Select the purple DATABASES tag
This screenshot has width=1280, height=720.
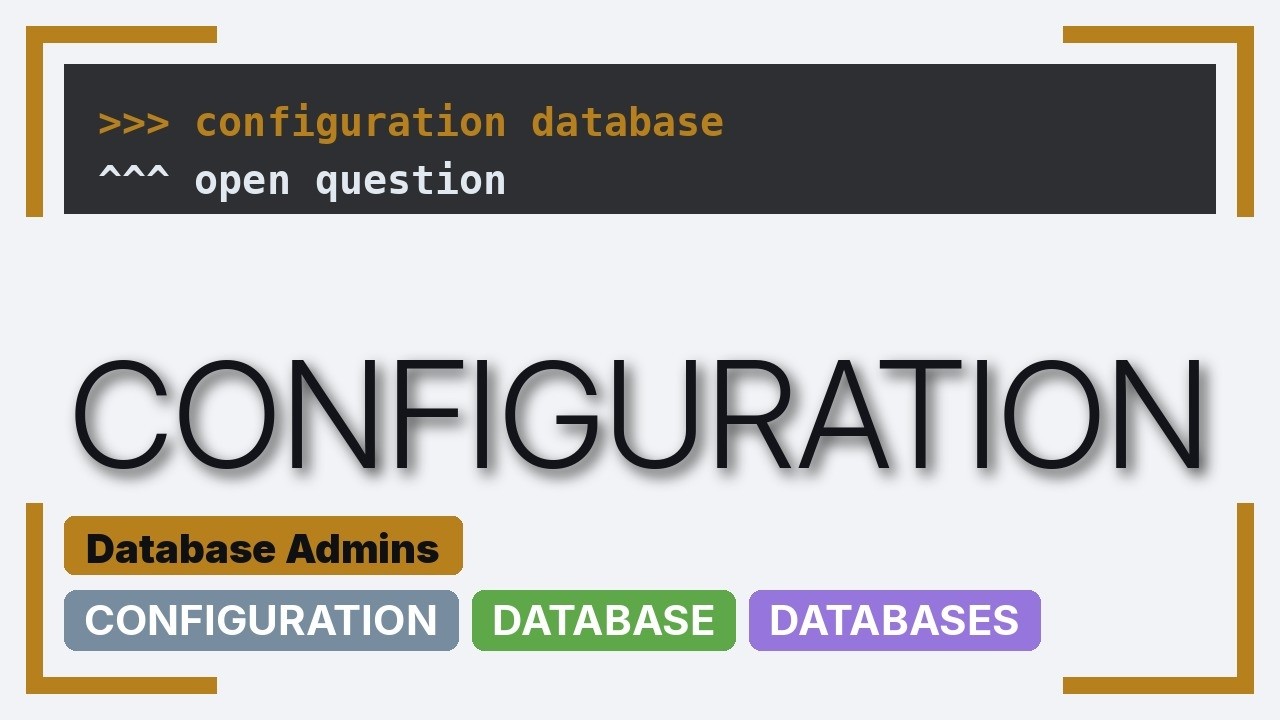[x=895, y=620]
